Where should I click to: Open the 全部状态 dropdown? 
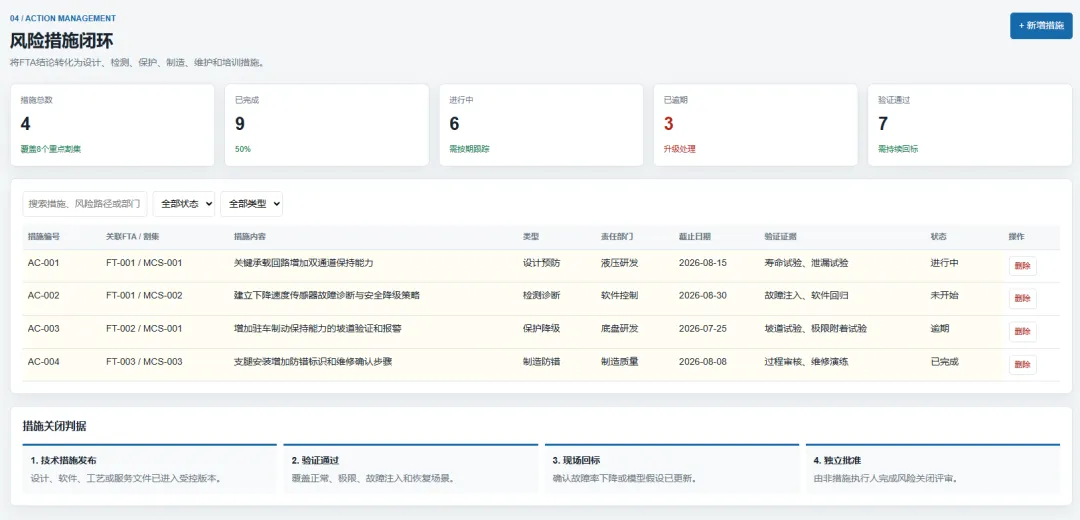tap(184, 204)
